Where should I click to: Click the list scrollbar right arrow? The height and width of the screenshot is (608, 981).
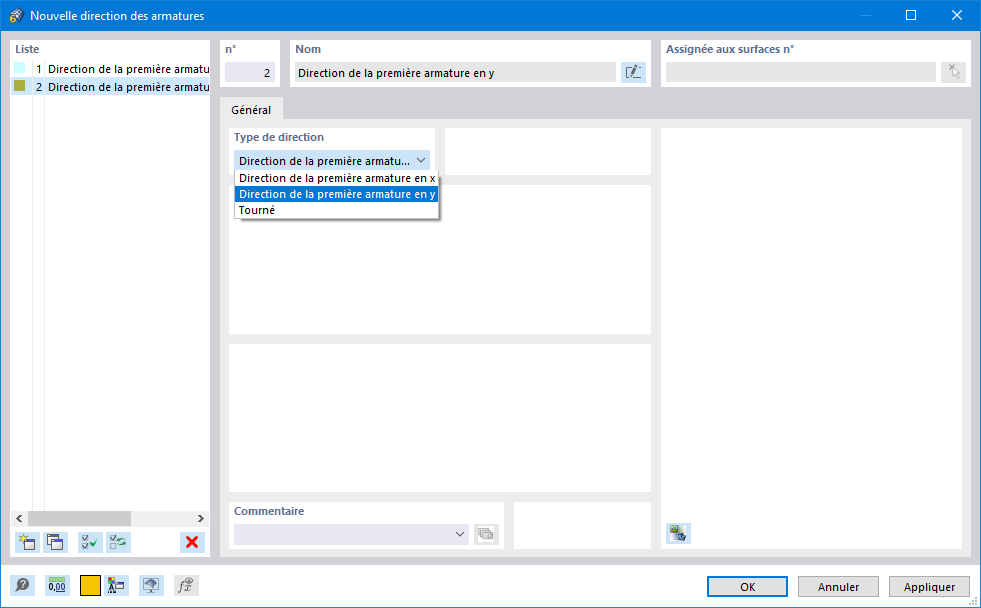point(201,519)
